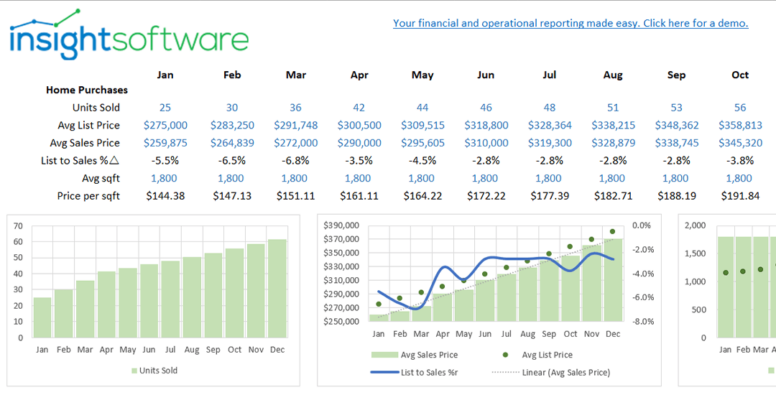
Task: Click the insightsoftware logo
Action: point(129,35)
